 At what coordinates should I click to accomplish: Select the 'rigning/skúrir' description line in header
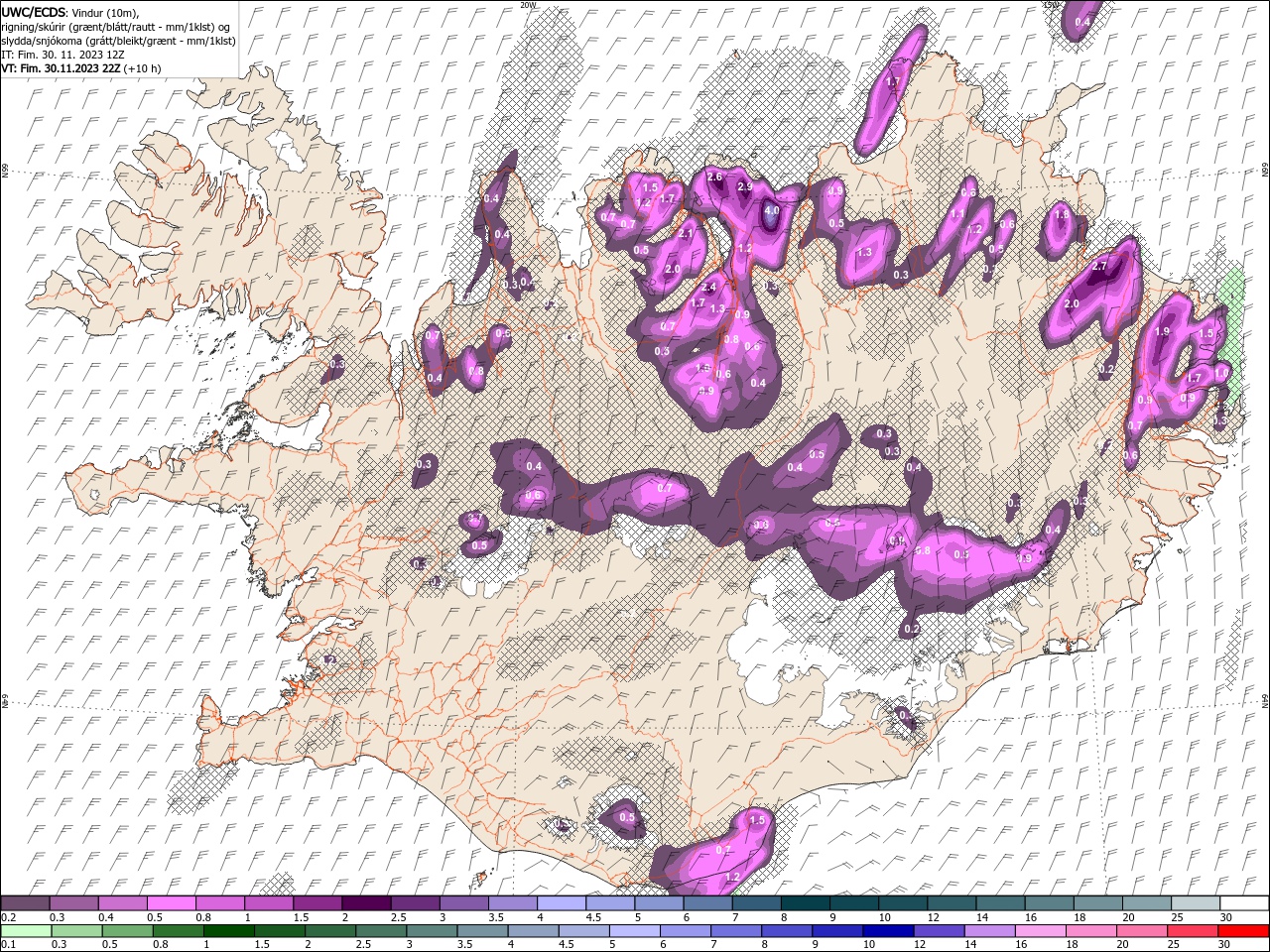pos(117,27)
